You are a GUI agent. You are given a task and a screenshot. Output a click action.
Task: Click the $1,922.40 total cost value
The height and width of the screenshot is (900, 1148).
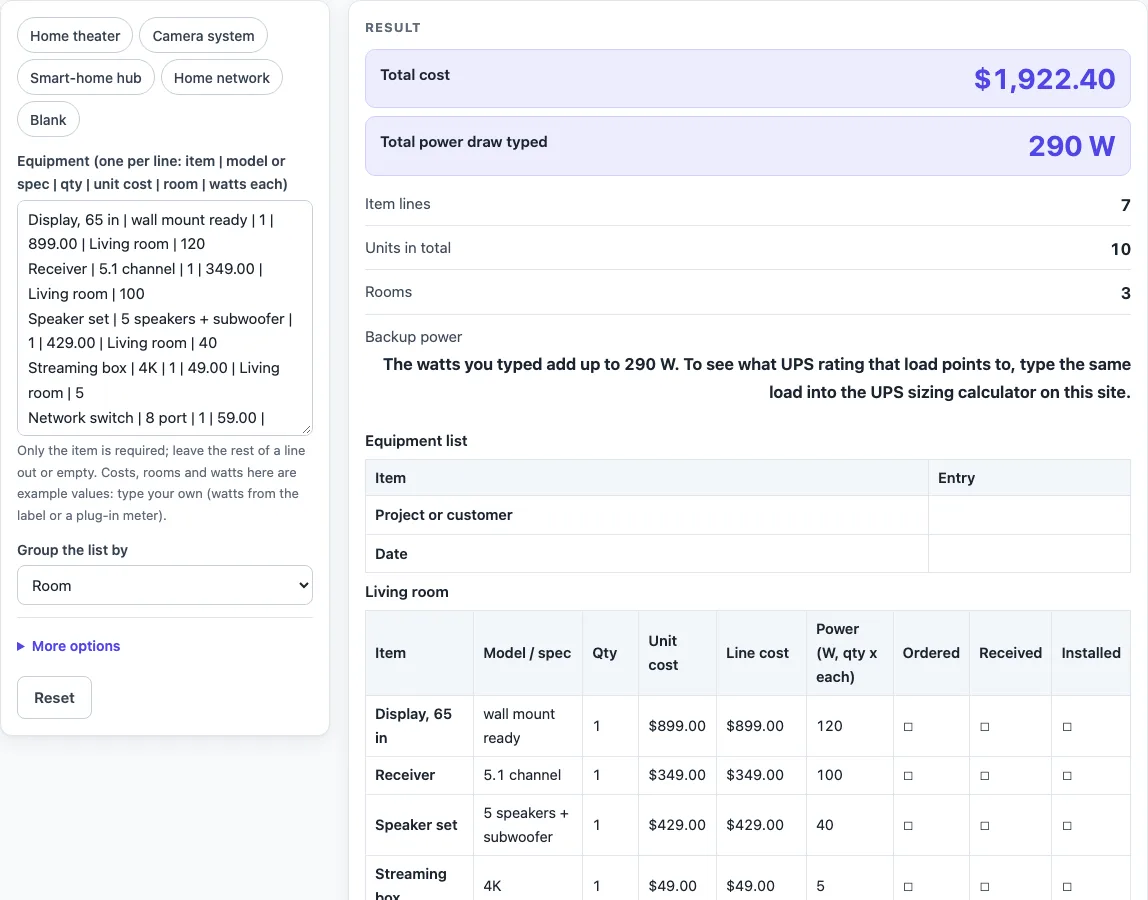[1044, 79]
